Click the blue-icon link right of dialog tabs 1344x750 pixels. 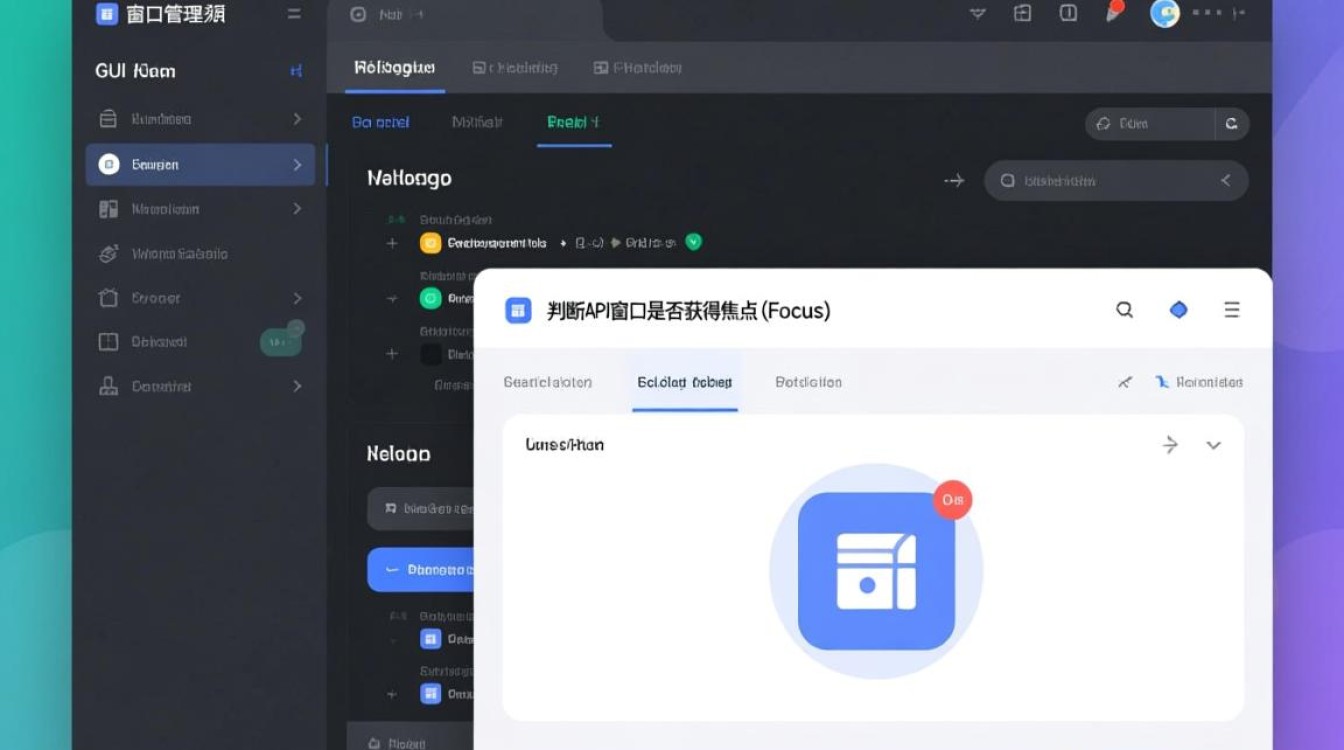[1198, 382]
